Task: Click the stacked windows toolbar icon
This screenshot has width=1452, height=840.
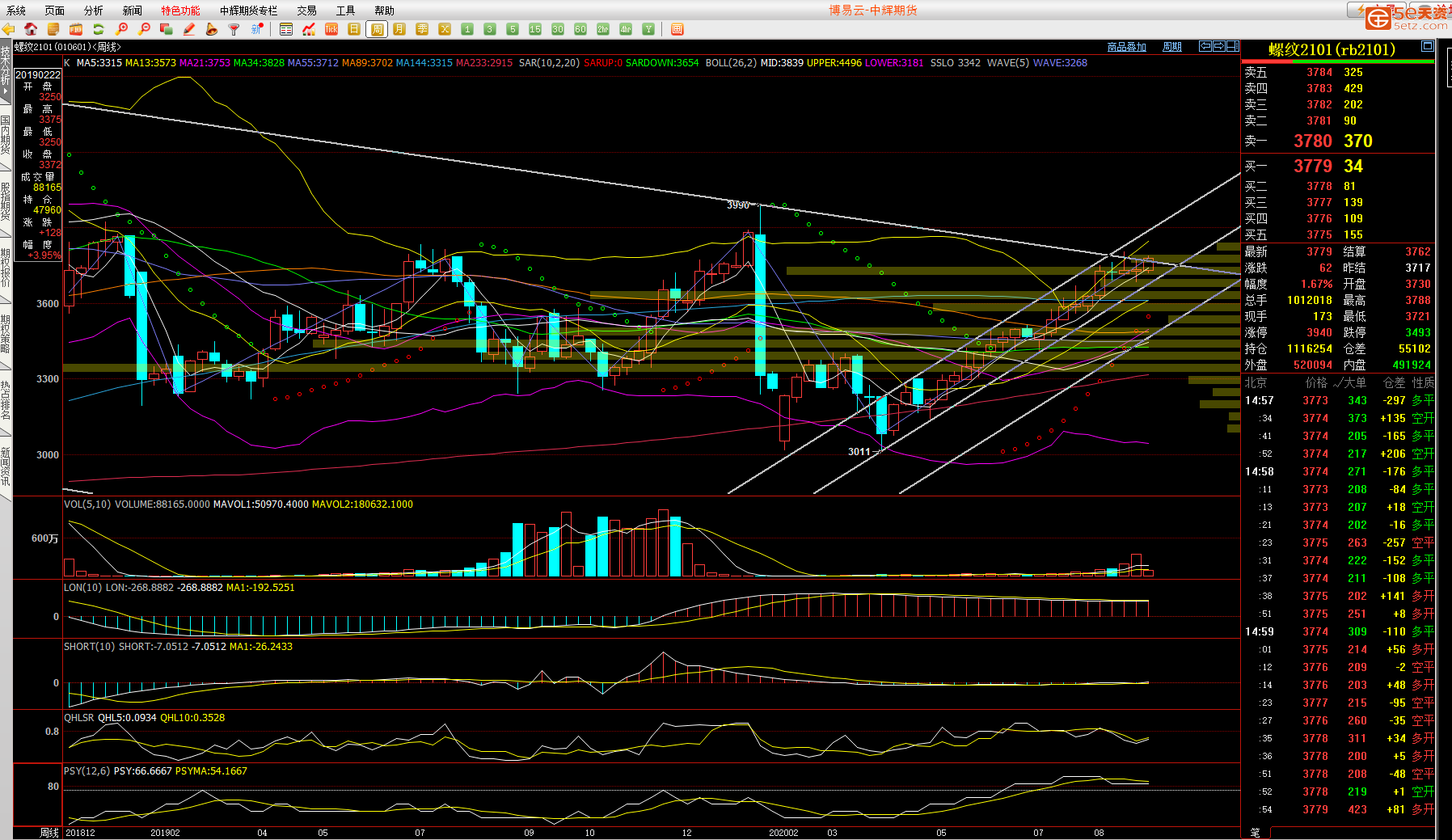Action: (167, 29)
